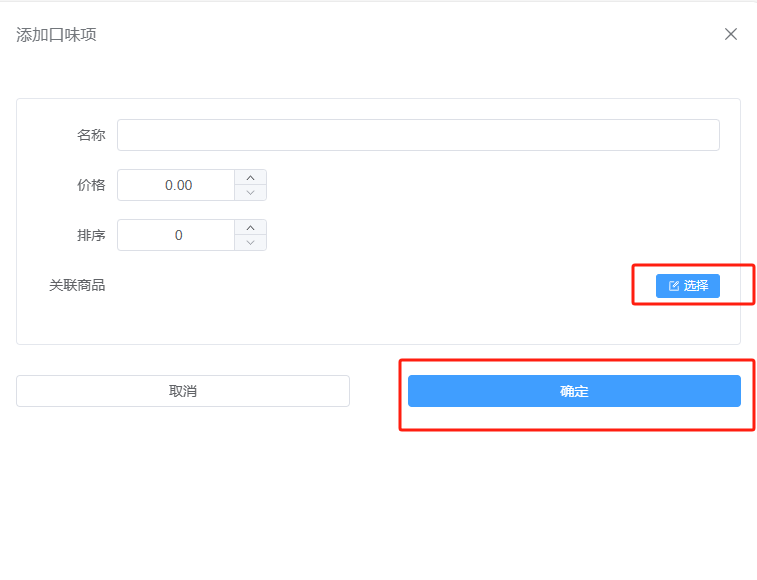Screen dimensions: 757x580
Task: Increase the 价格 value with up arrow
Action: [250, 178]
